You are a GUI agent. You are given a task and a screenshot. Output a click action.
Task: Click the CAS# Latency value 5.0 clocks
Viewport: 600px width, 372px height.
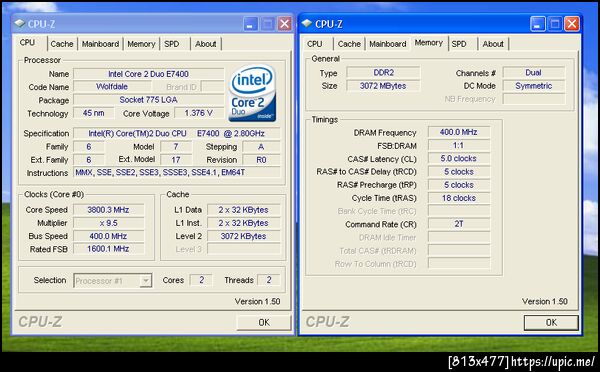pos(459,158)
